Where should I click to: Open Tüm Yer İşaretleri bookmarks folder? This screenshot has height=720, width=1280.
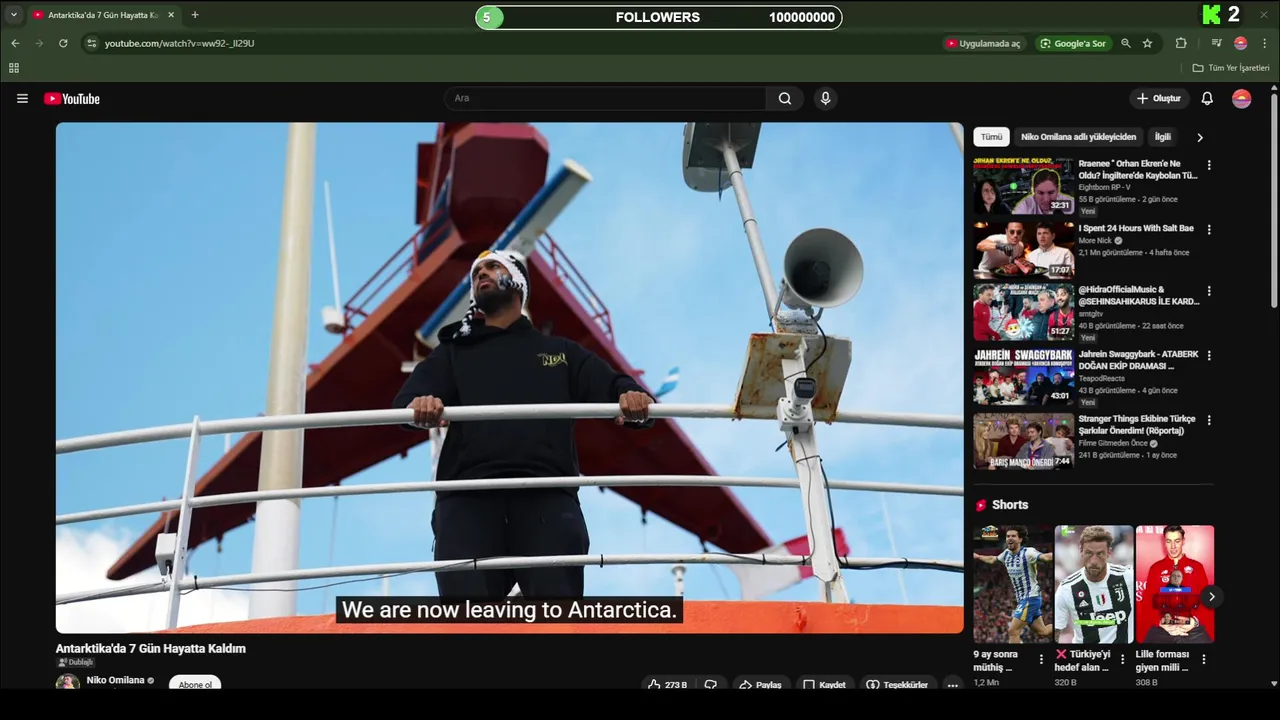click(1231, 68)
